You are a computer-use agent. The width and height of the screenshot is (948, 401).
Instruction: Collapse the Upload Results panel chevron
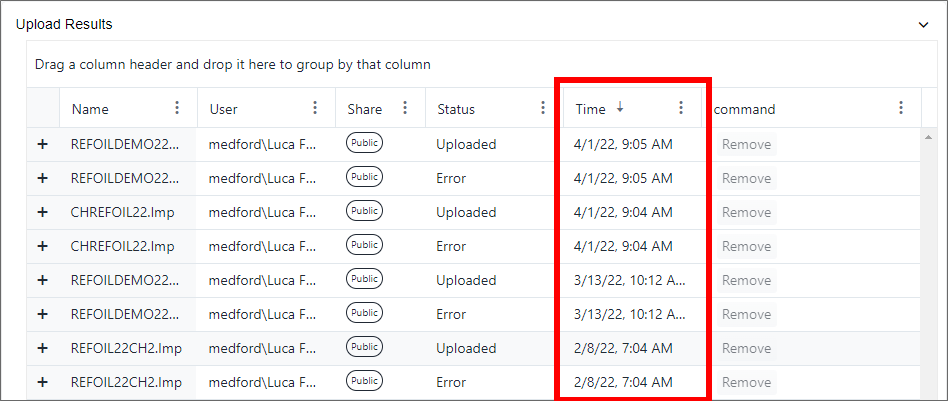coord(923,24)
